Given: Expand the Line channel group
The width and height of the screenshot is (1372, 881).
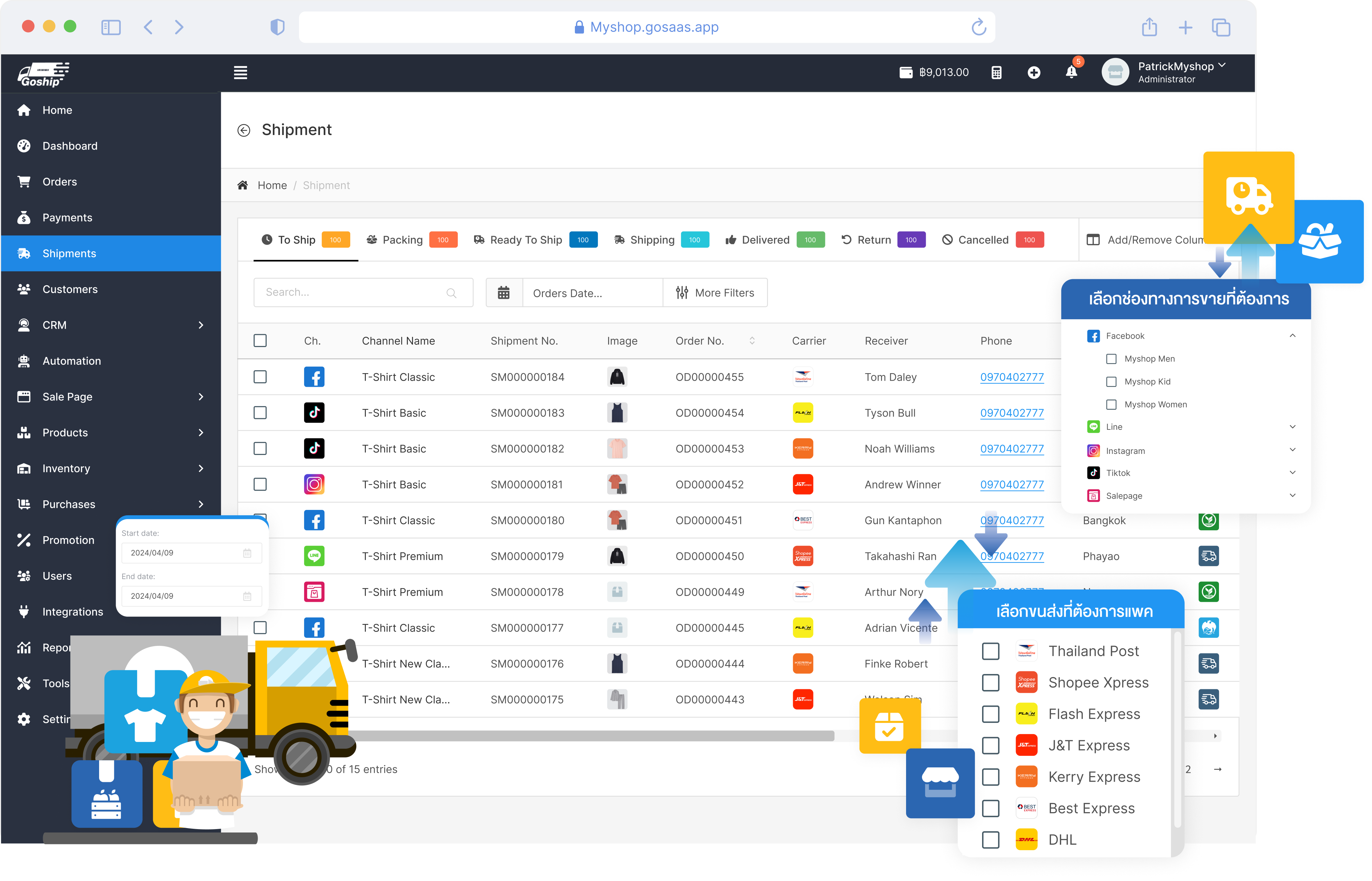Looking at the screenshot, I should (x=1292, y=427).
